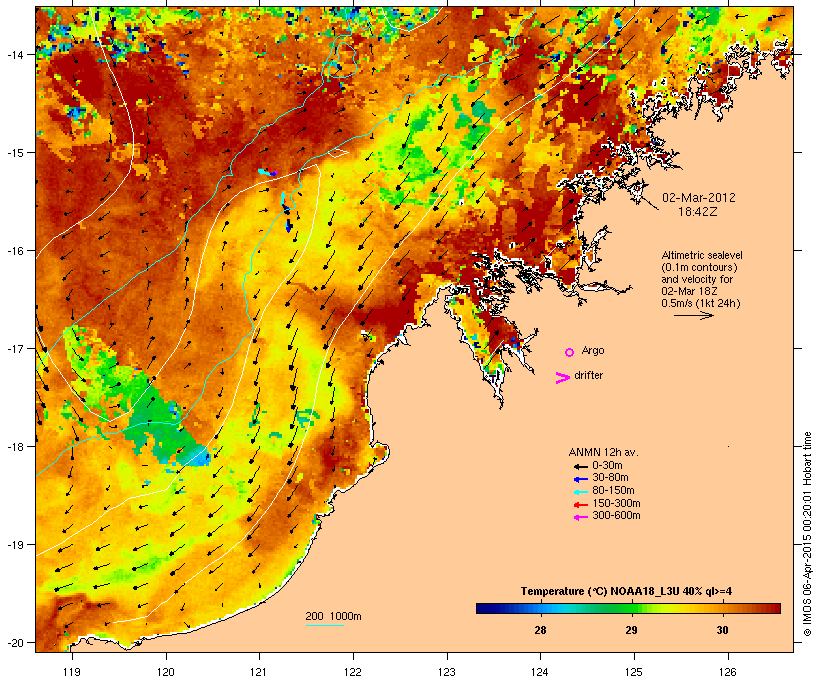Viewport: 820px width, 680px height.
Task: Click the latitude axis label -14
Action: point(14,54)
